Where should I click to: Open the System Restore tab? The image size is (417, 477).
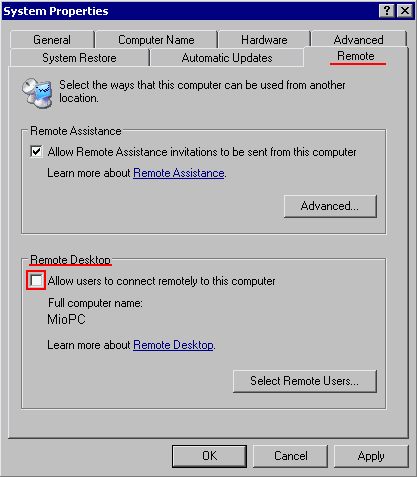(79, 58)
